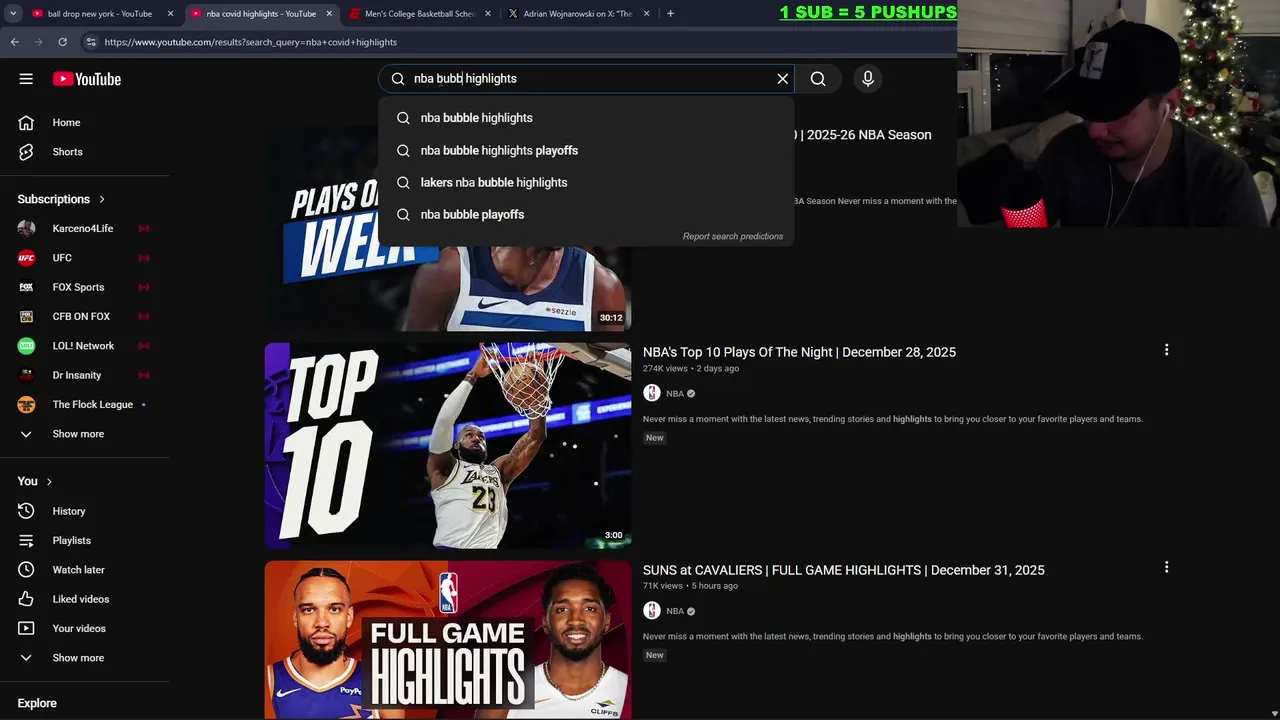Close the Men's College Basketball tab
Image resolution: width=1280 pixels, height=720 pixels.
[x=488, y=14]
